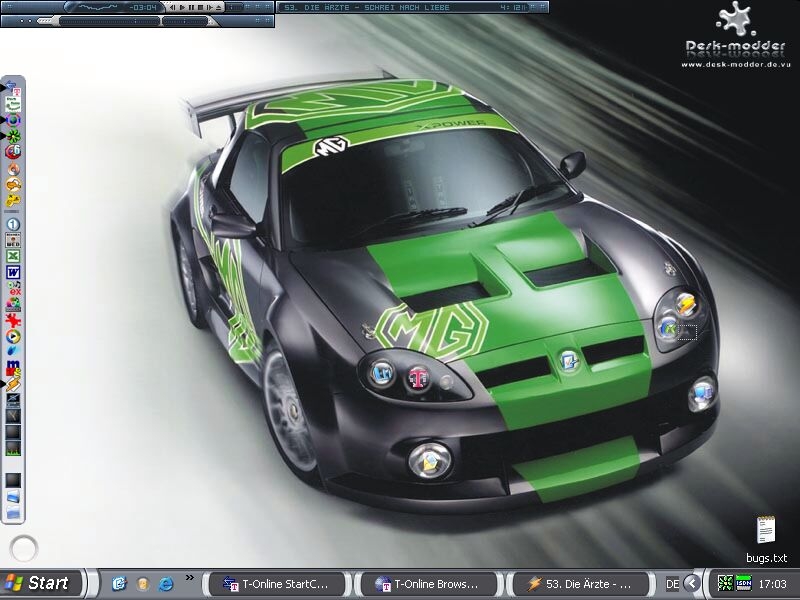Viewport: 800px width, 600px height.
Task: Launch Windows Media Player from sidebar
Action: (13, 336)
